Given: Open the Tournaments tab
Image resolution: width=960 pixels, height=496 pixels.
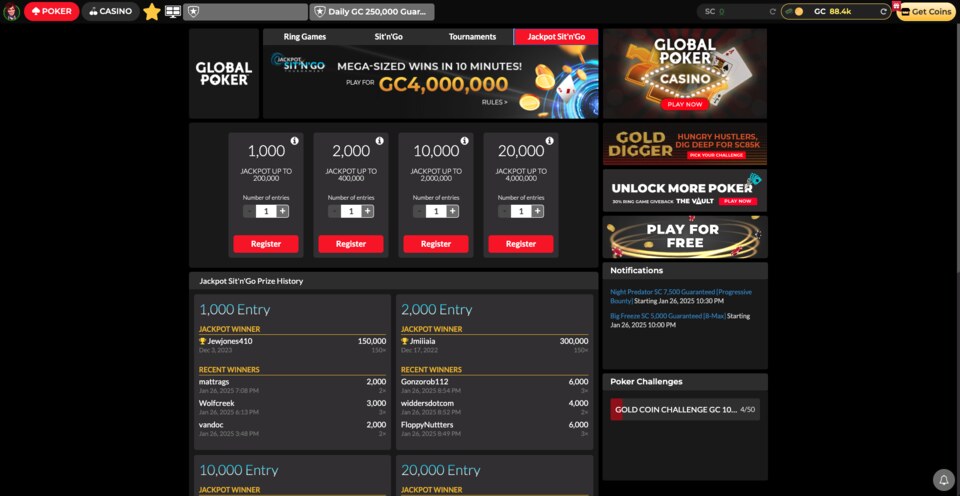Looking at the screenshot, I should [472, 37].
